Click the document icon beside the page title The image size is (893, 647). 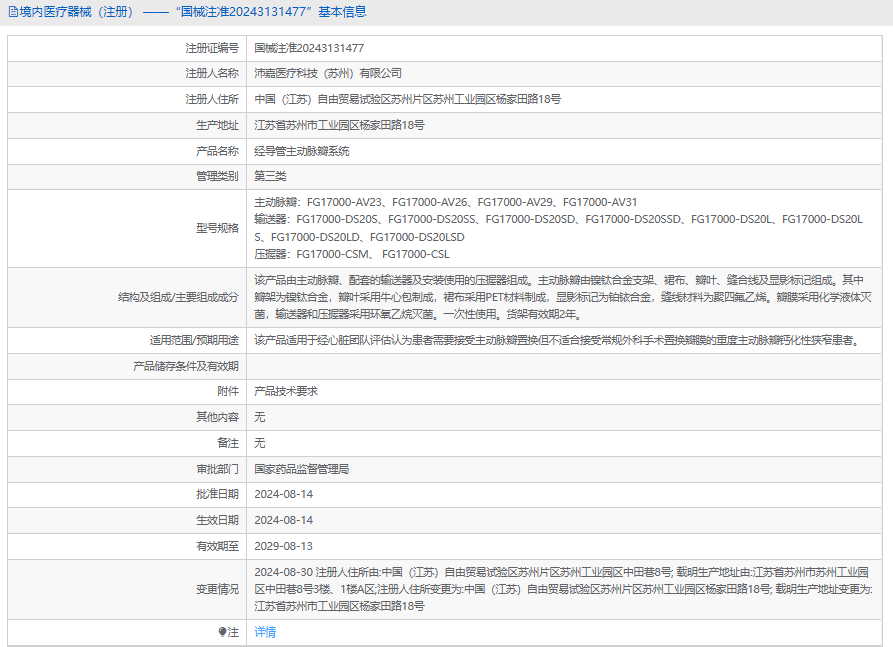(x=12, y=12)
